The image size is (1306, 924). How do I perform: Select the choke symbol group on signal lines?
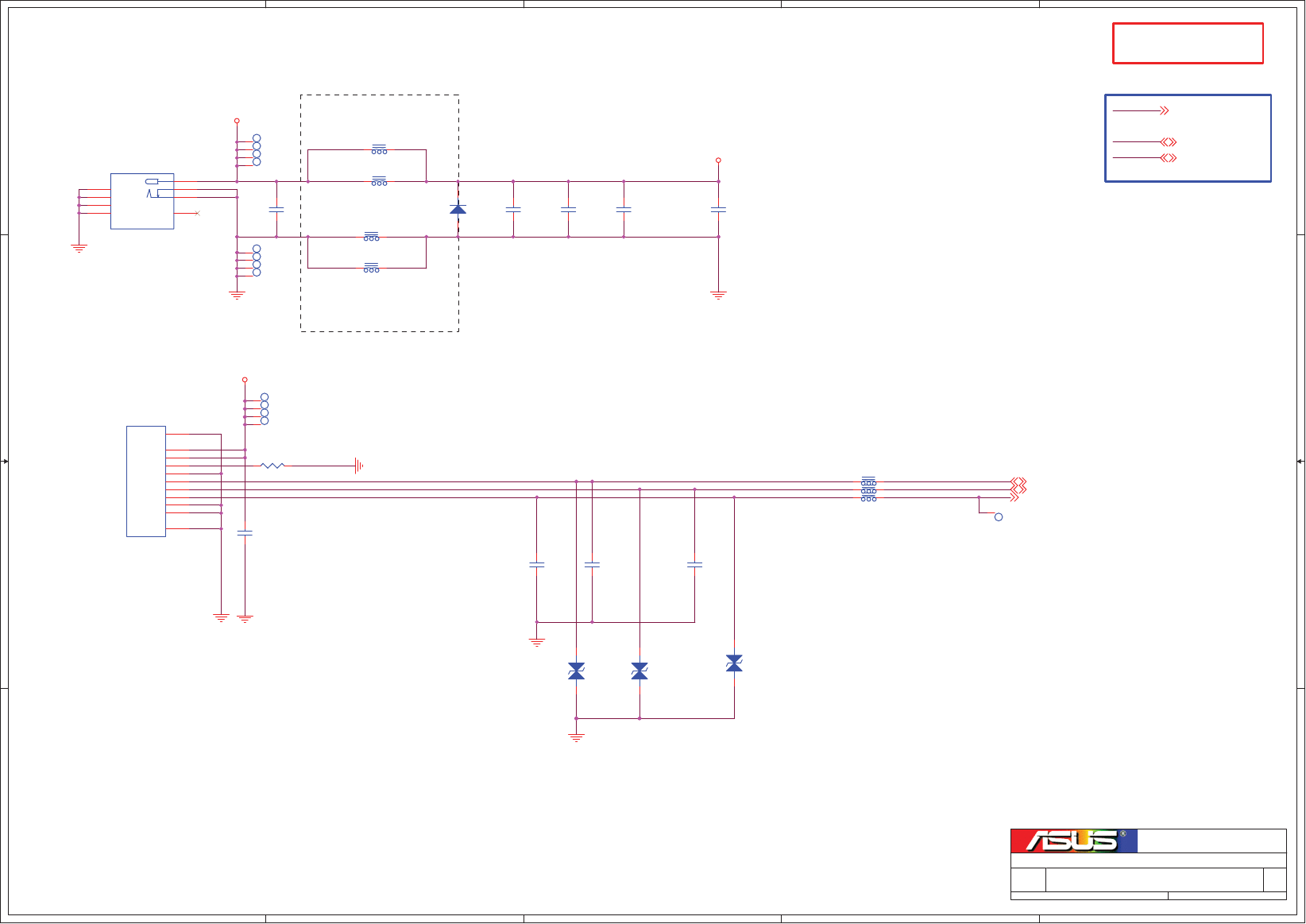pyautogui.click(x=868, y=489)
